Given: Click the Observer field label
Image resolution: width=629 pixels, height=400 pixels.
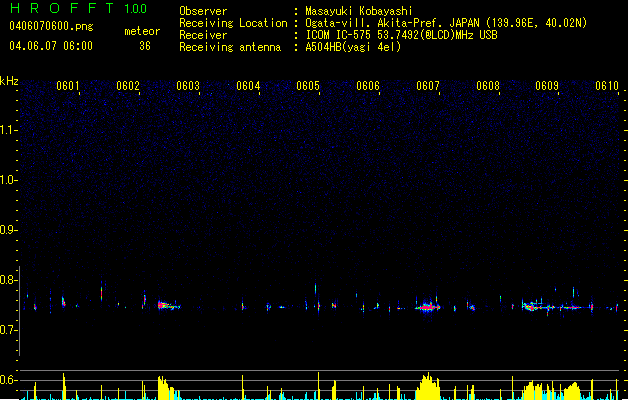Looking at the screenshot, I should [203, 11].
